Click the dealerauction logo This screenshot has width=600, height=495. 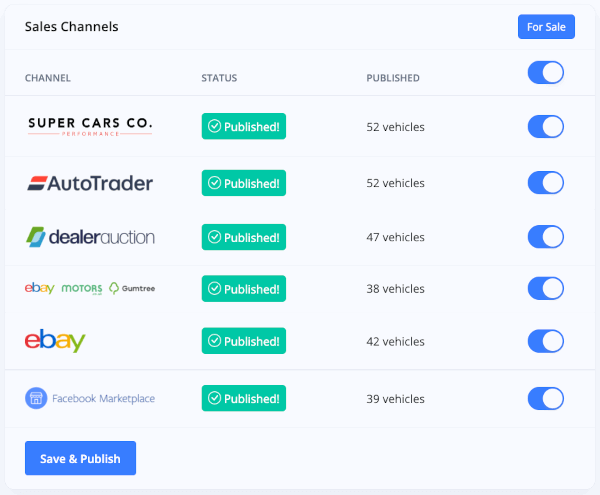point(90,237)
